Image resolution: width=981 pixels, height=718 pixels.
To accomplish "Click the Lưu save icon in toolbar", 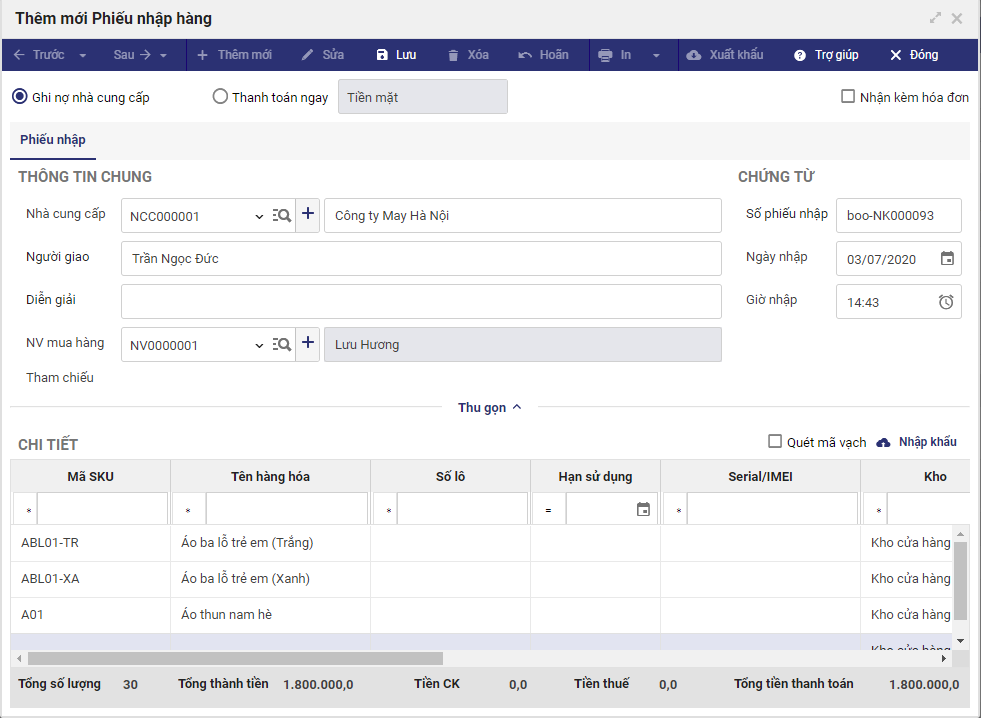I will pos(381,55).
